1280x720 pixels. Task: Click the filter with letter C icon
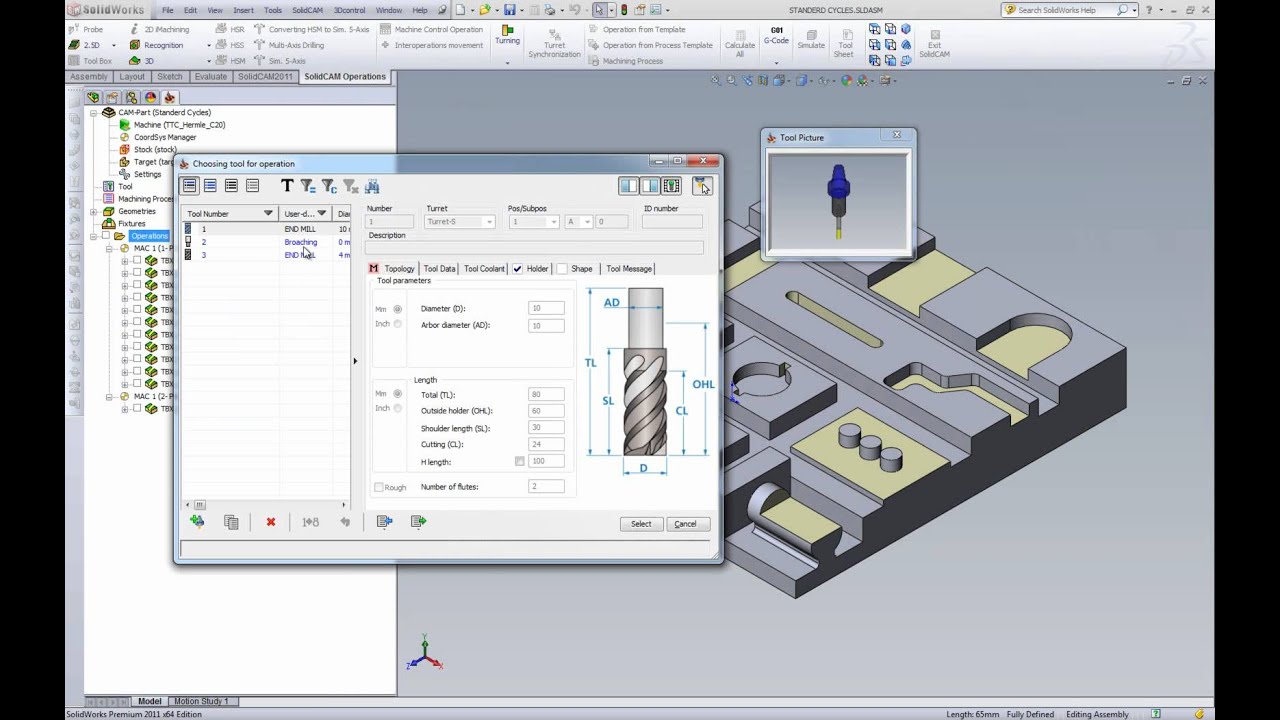coord(329,186)
